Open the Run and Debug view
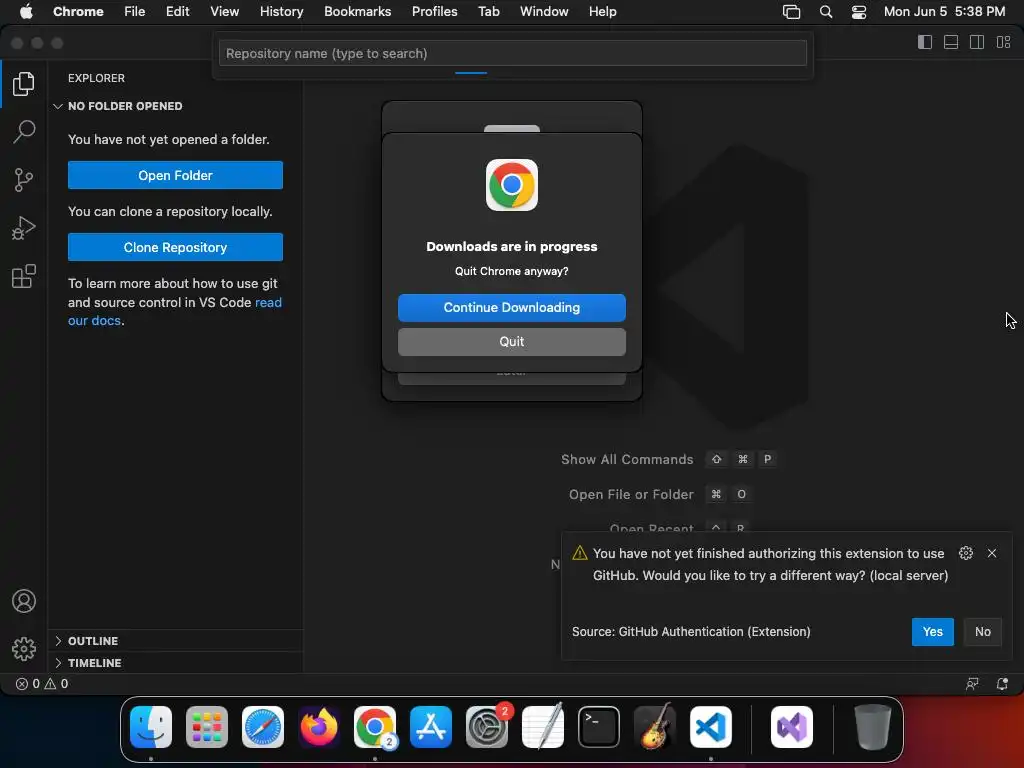1024x768 pixels. point(24,228)
